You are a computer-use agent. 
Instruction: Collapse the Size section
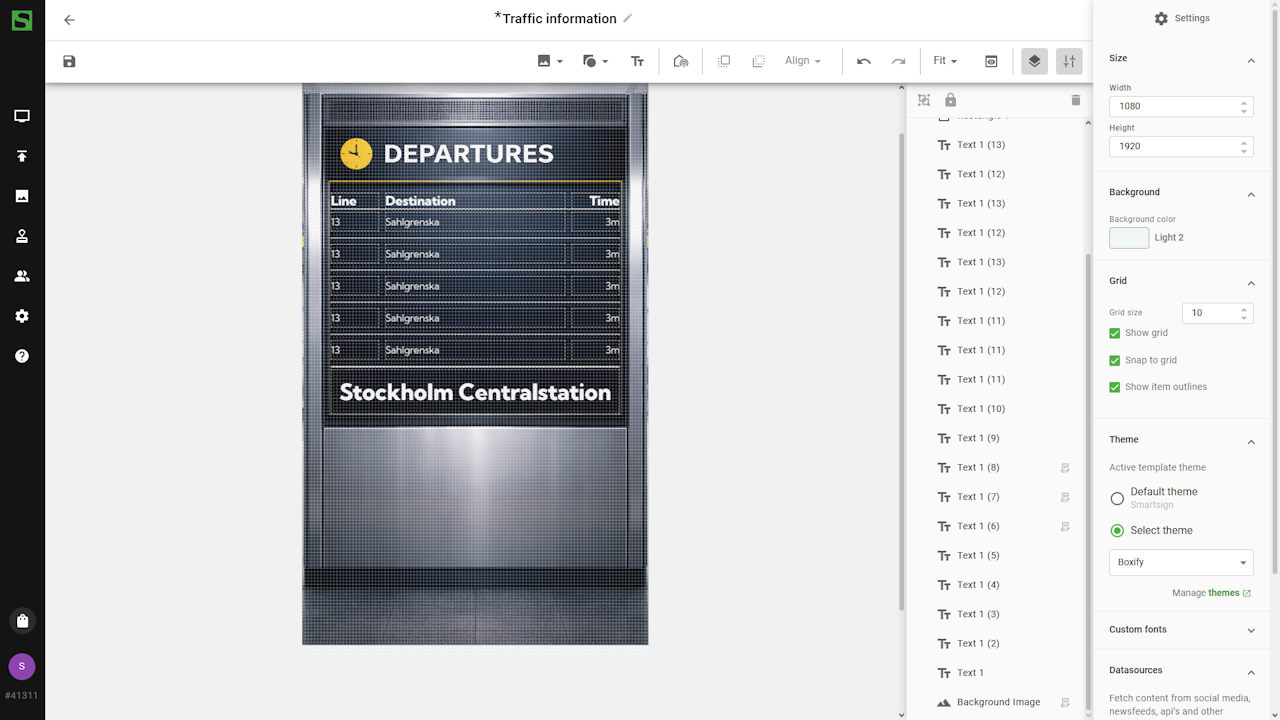1251,61
